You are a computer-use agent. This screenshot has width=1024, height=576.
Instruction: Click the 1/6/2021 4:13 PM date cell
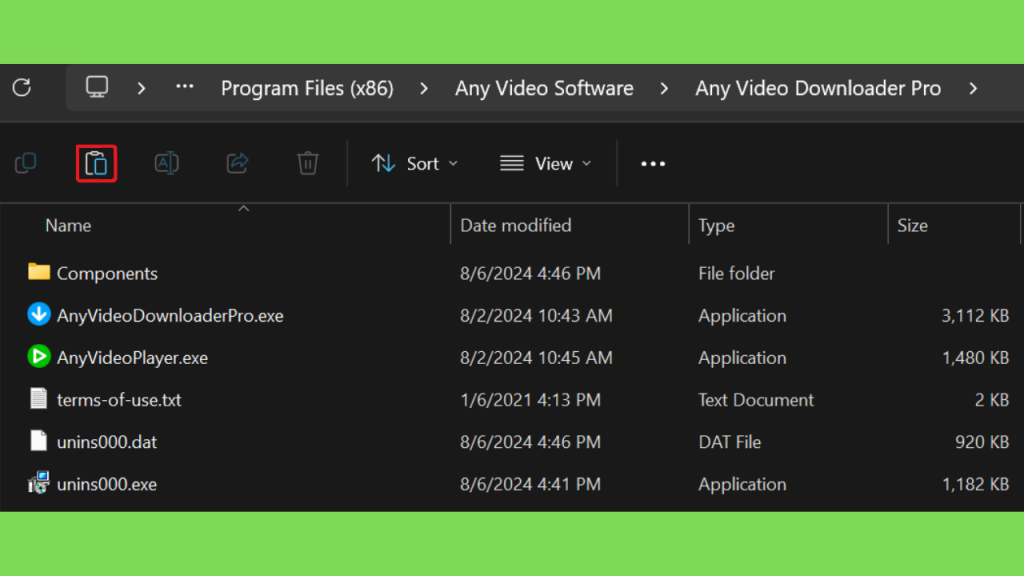pos(530,400)
